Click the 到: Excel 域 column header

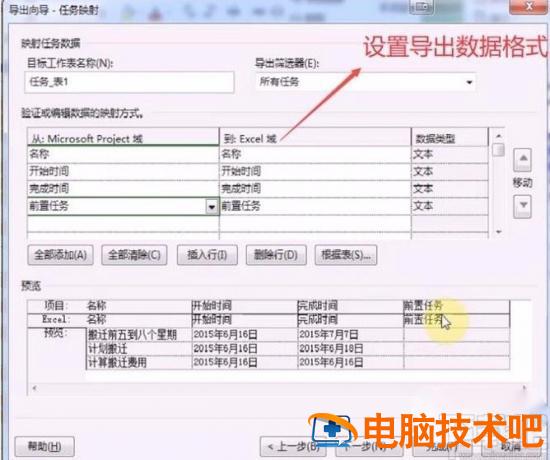(x=315, y=138)
